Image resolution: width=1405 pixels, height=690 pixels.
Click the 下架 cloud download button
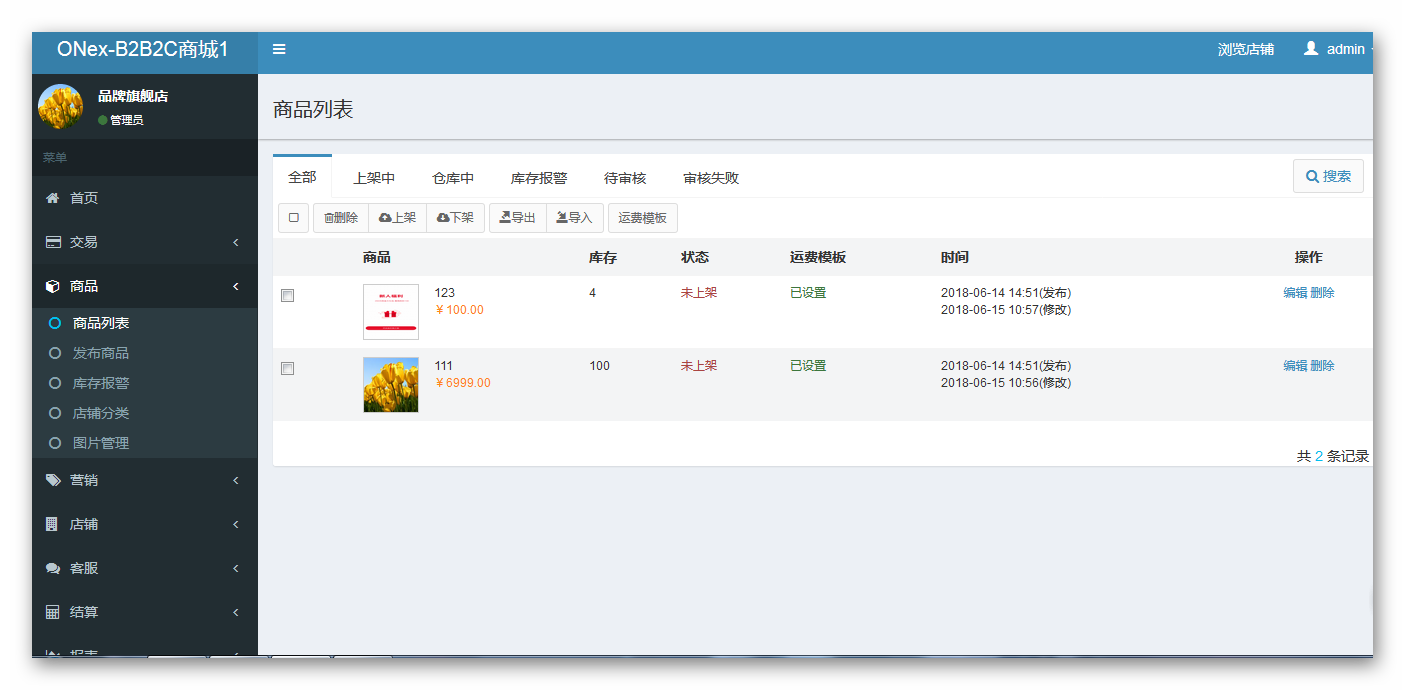456,218
